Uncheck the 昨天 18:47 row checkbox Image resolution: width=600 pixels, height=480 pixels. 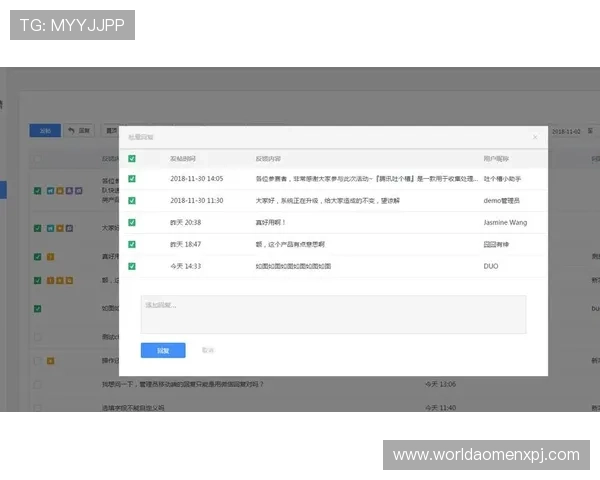point(132,244)
